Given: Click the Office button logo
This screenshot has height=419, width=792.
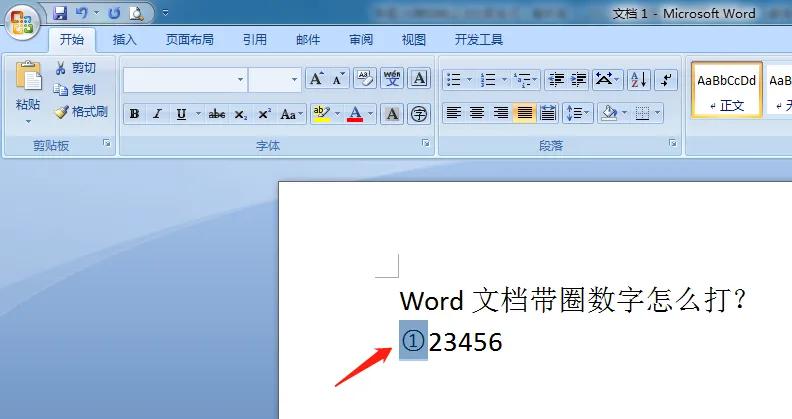Looking at the screenshot, I should (x=22, y=22).
